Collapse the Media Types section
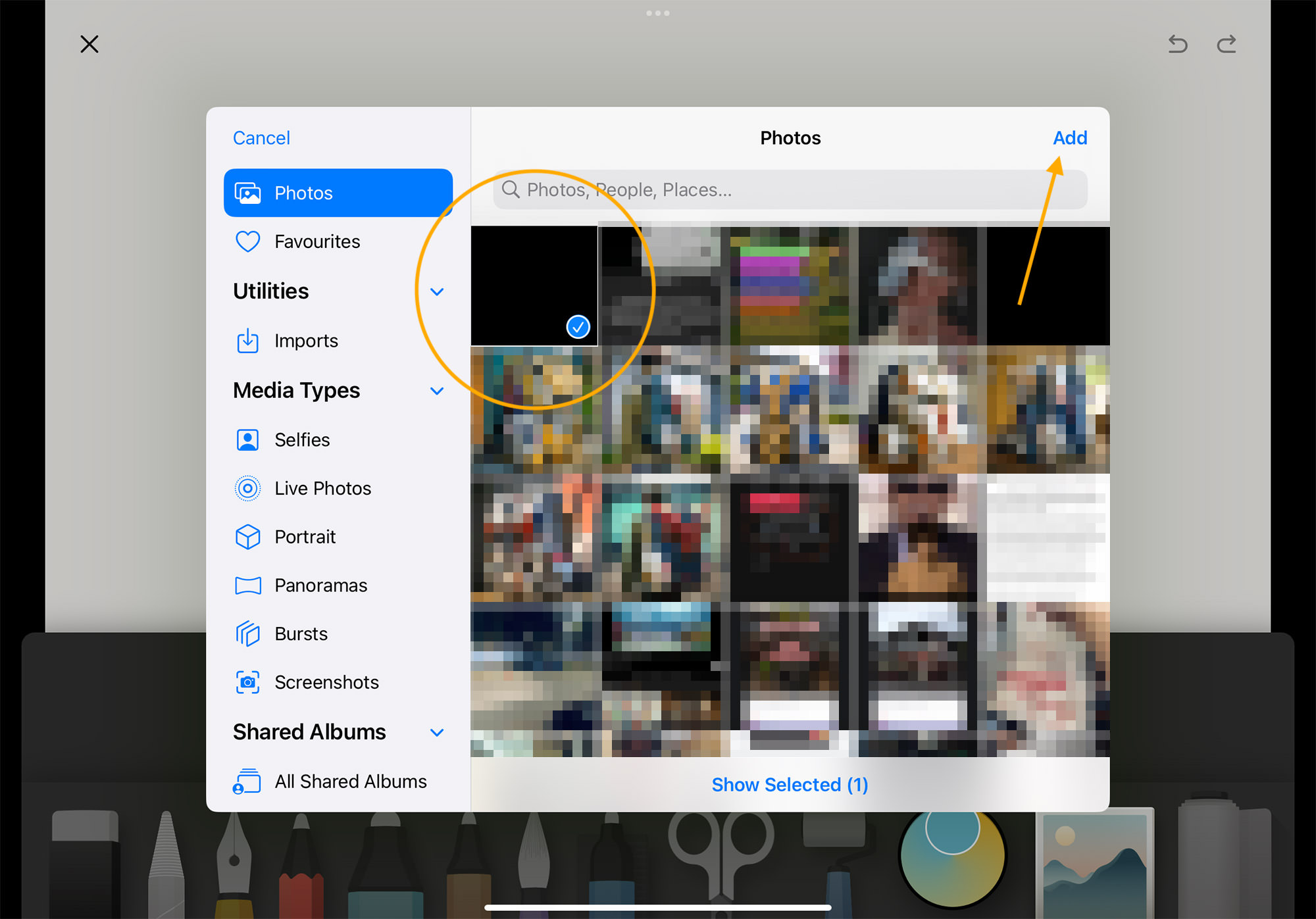This screenshot has width=1316, height=919. point(437,391)
